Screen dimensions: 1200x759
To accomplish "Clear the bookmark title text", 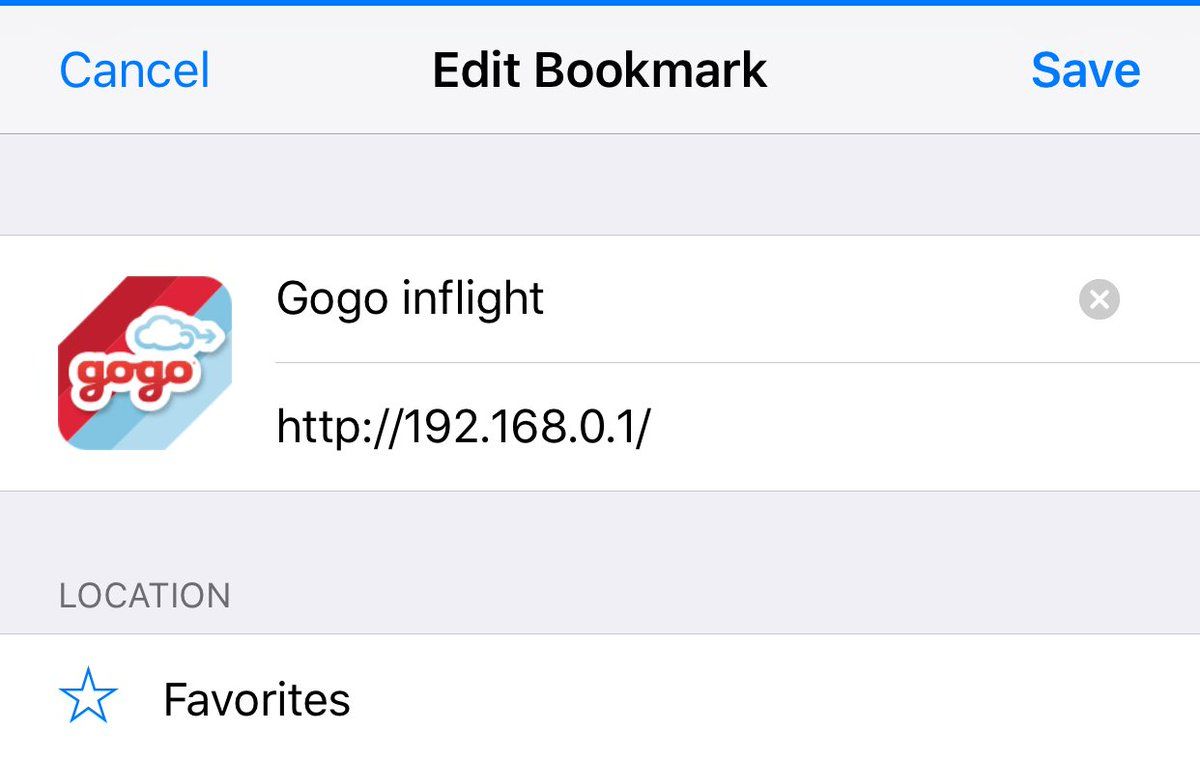I will [x=1099, y=299].
